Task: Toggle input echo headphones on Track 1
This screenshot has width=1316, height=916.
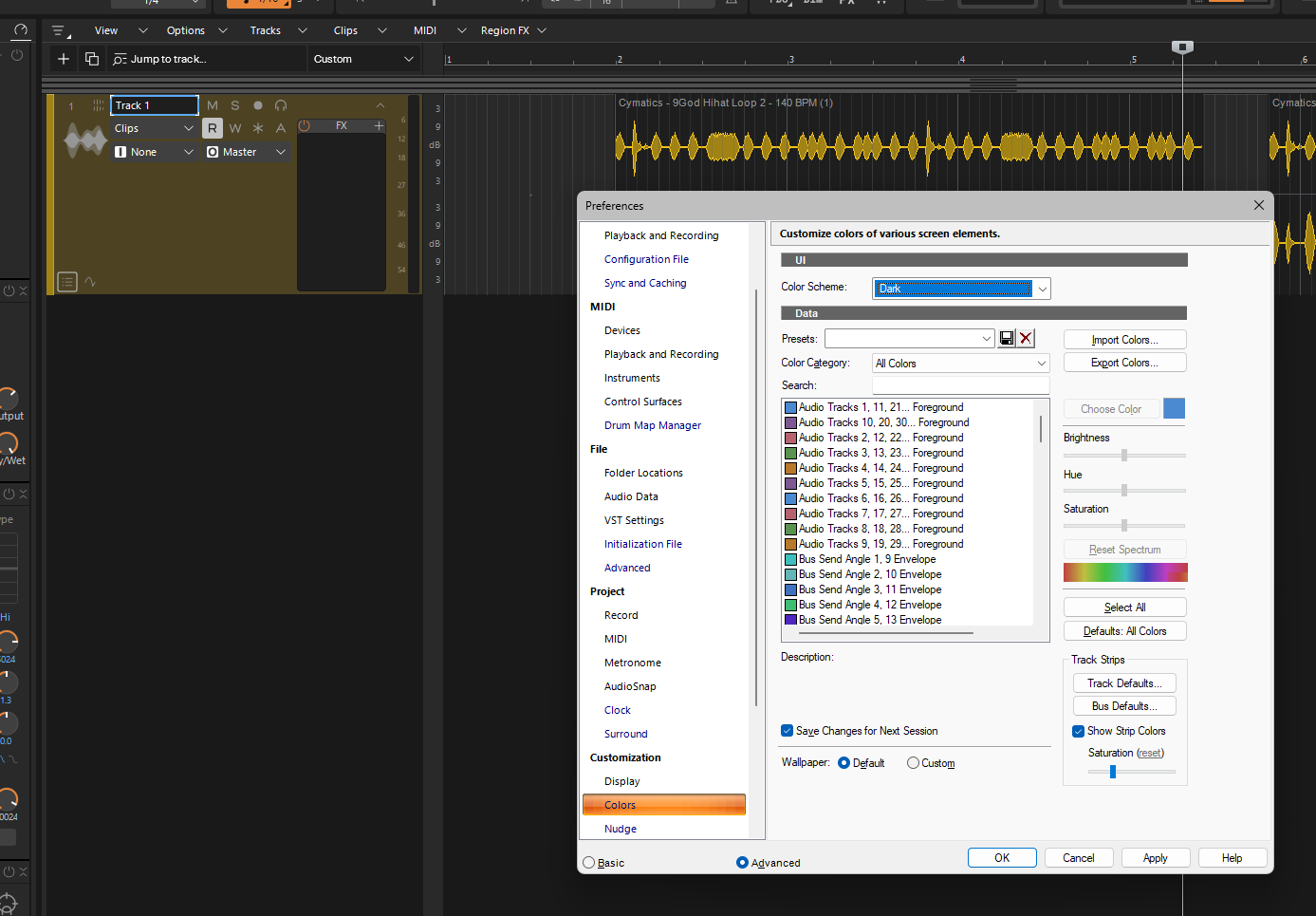Action: (281, 105)
